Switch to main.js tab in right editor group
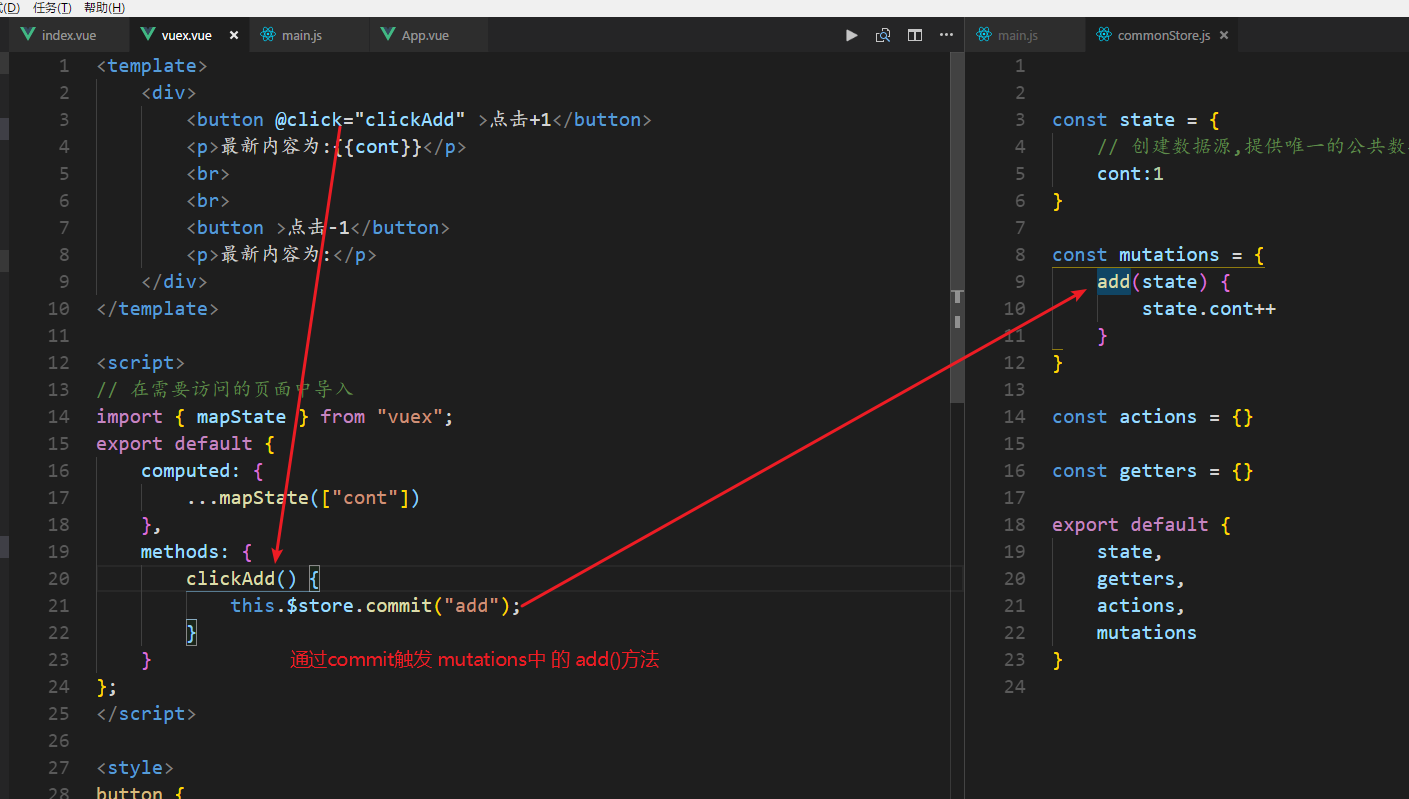Viewport: 1409px width, 799px height. click(1025, 35)
